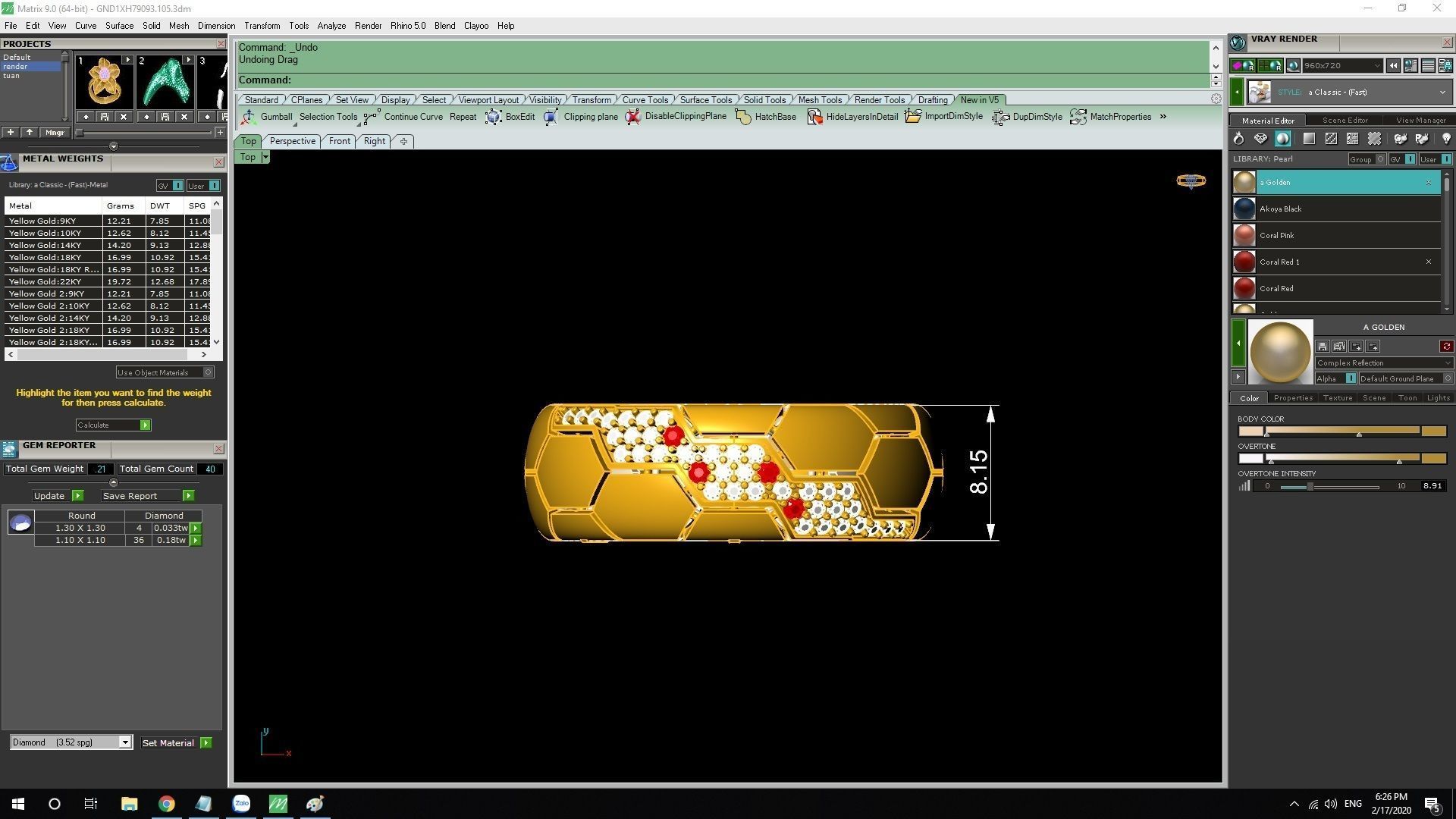Click the Continue Curve icon

(372, 117)
